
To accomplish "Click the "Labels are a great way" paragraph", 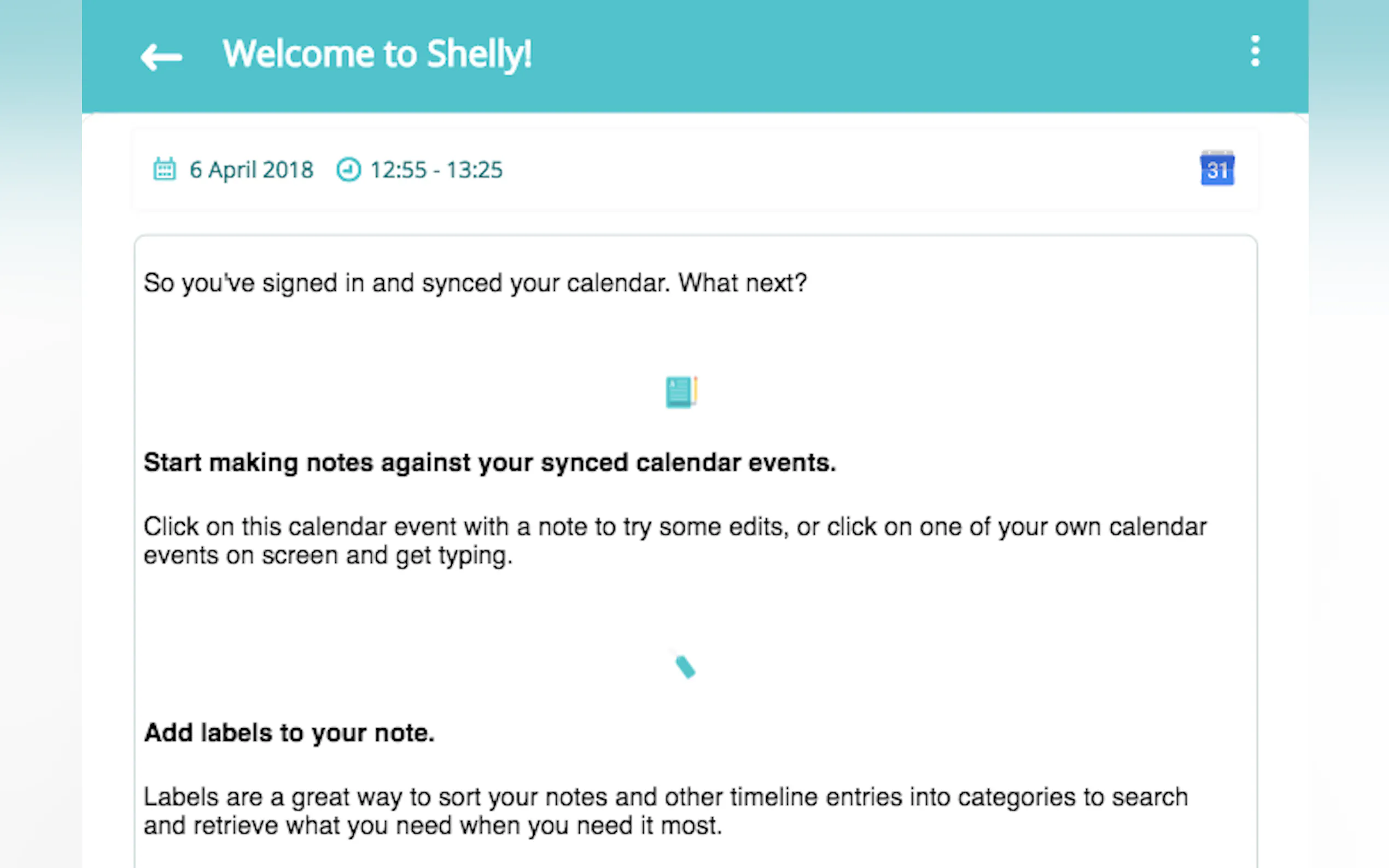I will click(x=665, y=797).
